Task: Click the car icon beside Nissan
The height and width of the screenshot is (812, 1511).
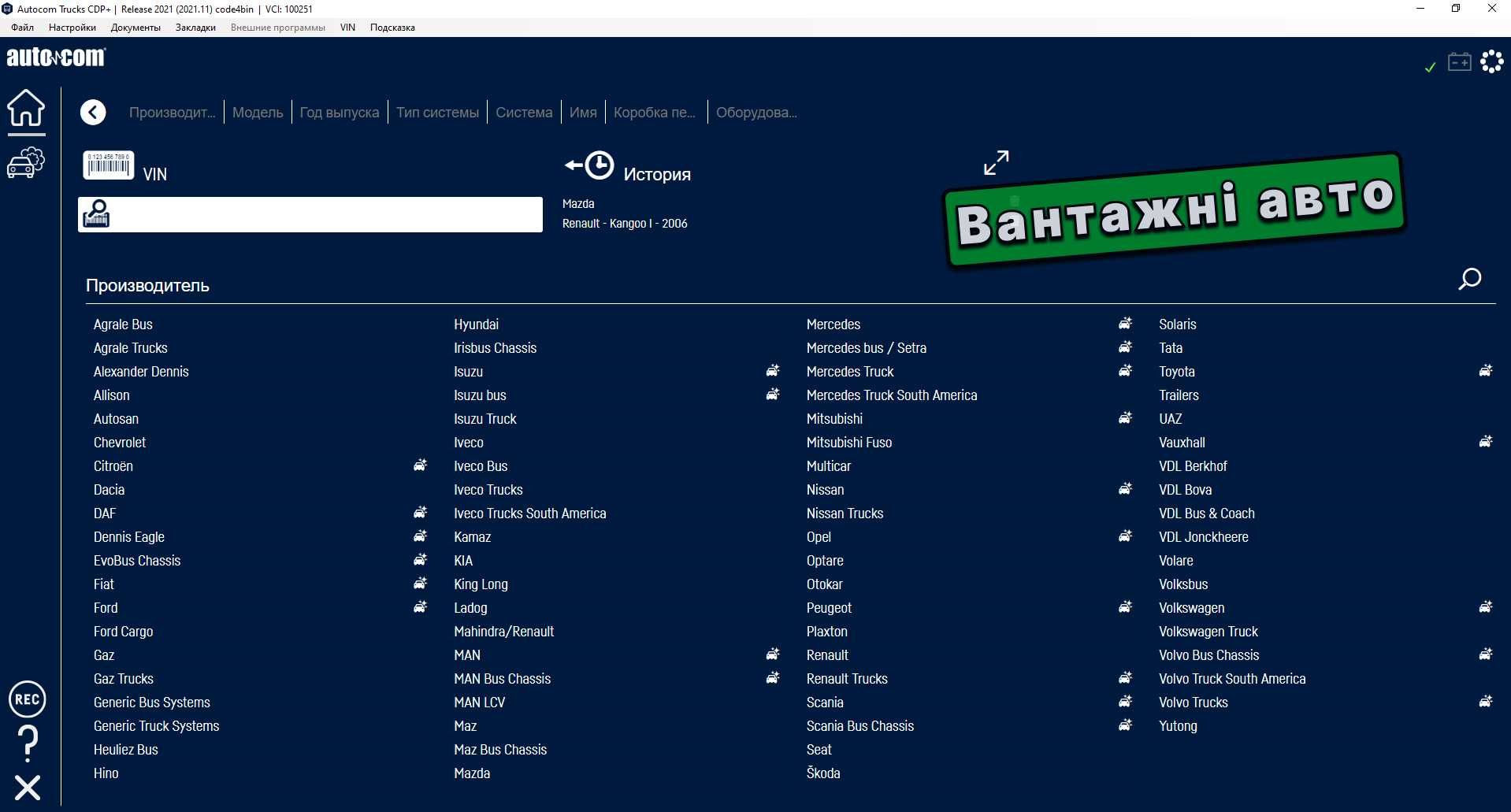Action: 1126,489
